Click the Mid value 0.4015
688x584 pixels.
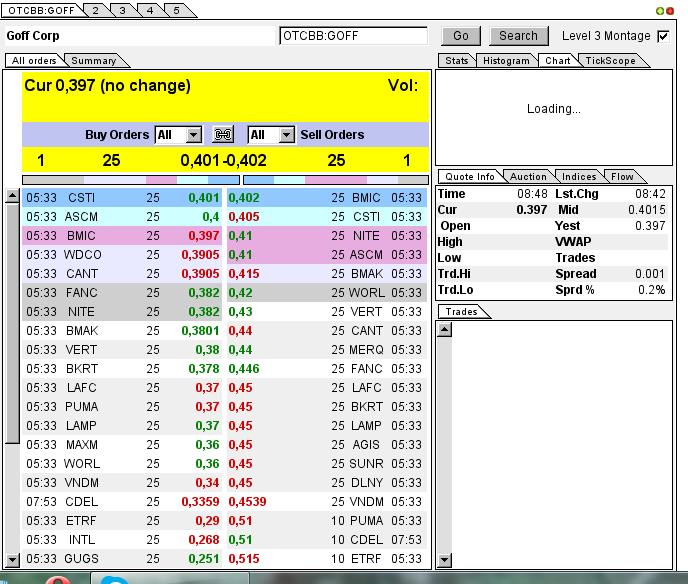(647, 210)
